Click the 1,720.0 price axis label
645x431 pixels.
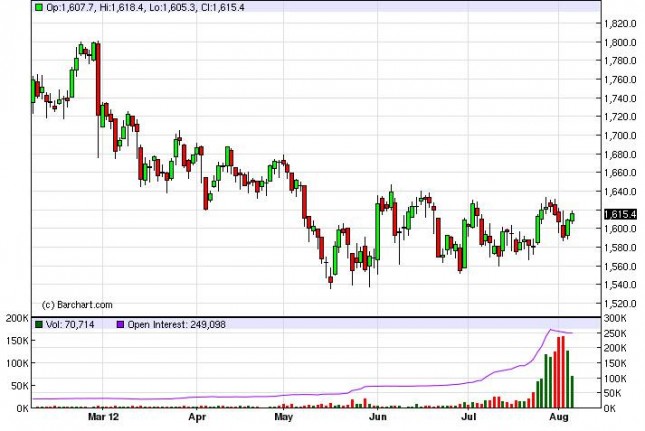(620, 117)
